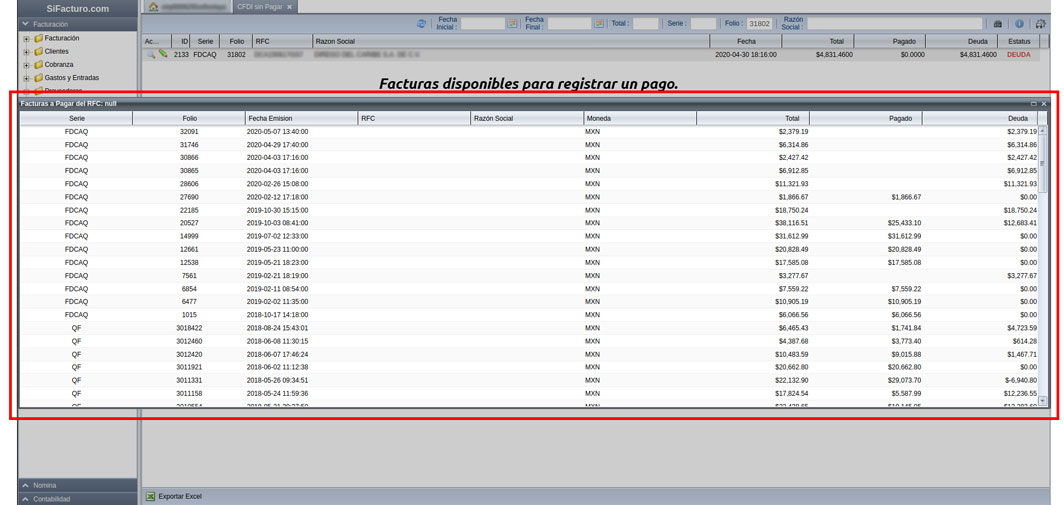Click the Folio filter input field
The image size is (1064, 505).
tap(759, 23)
